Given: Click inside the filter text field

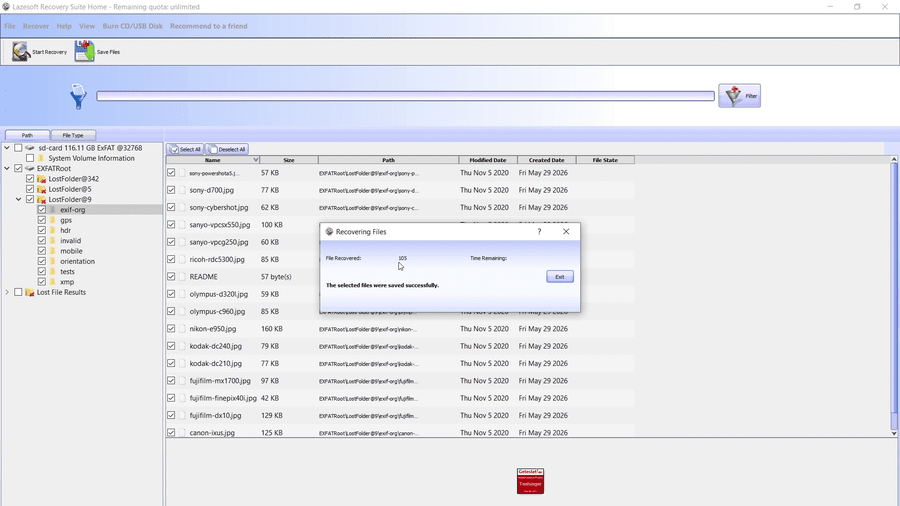Looking at the screenshot, I should tap(405, 96).
